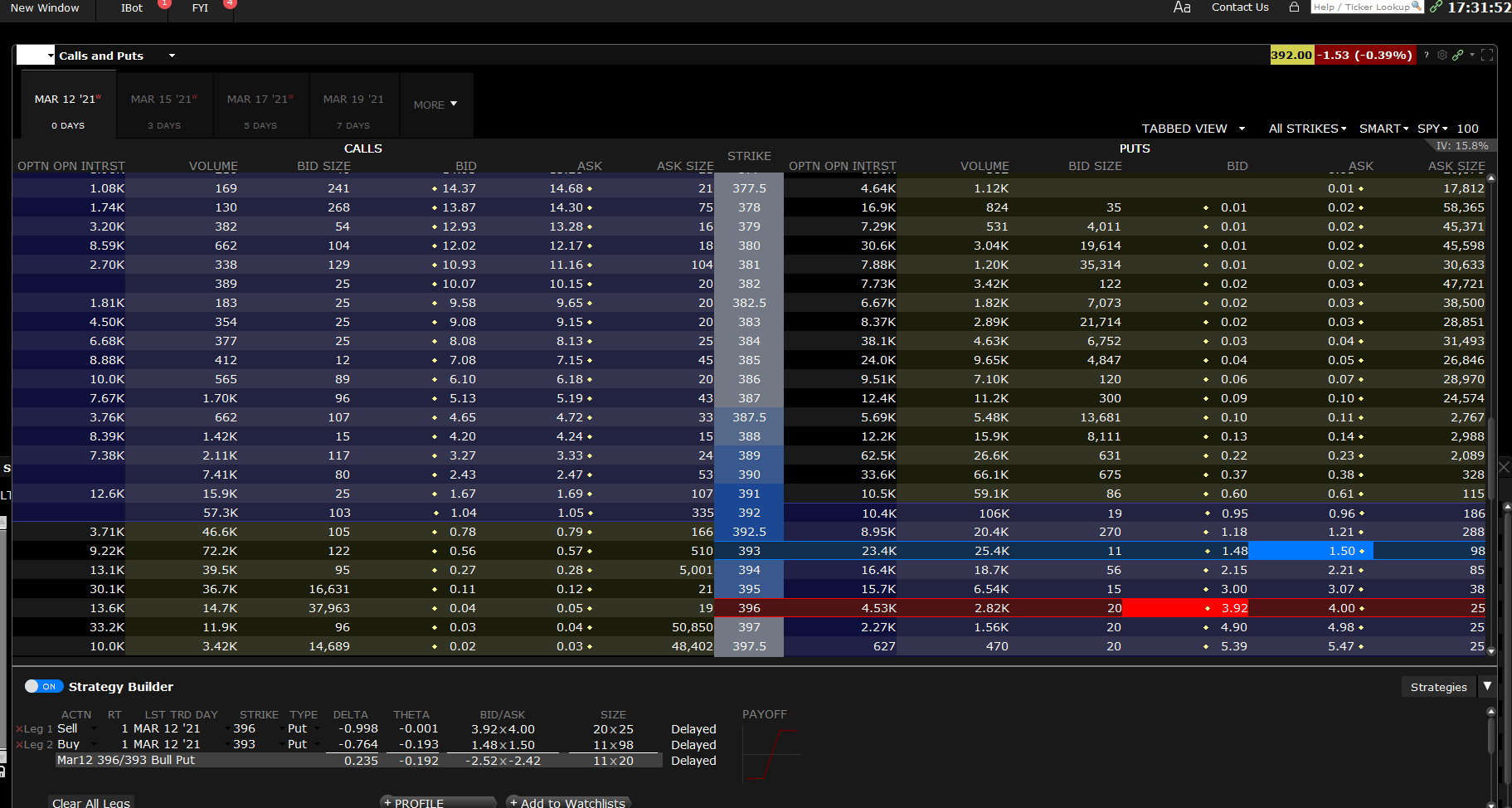This screenshot has height=808, width=1512.
Task: Click the 392.00 last price box
Action: pyautogui.click(x=1291, y=55)
